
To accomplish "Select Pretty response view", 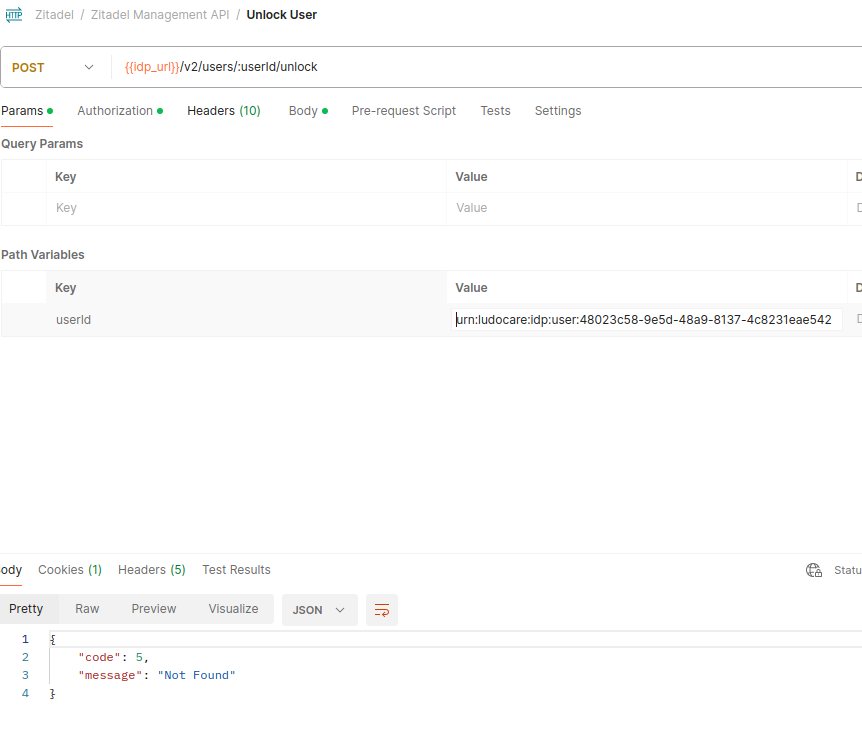I will [26, 609].
